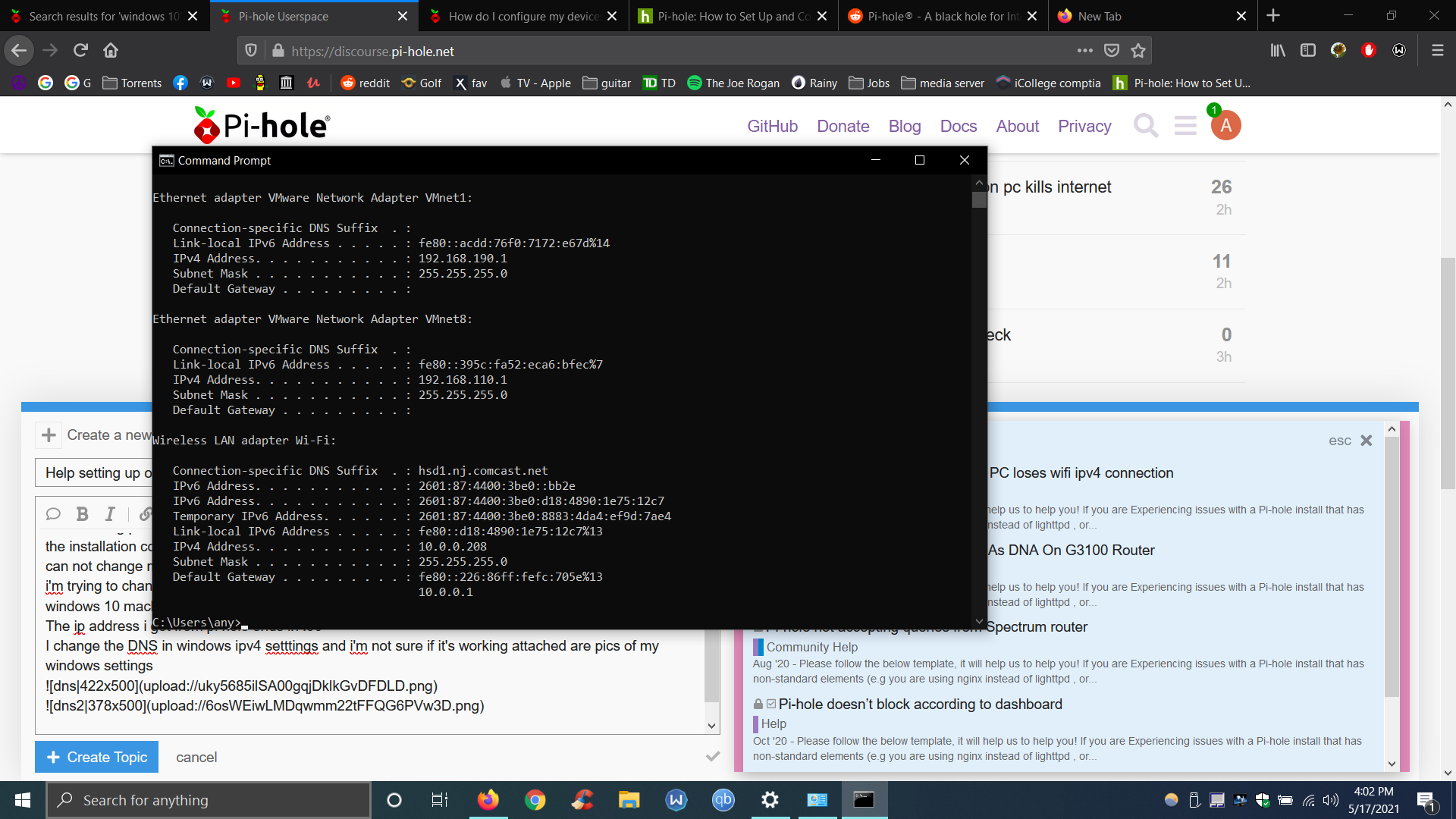Image resolution: width=1456 pixels, height=819 pixels.
Task: Open the Community Help category label
Action: coord(811,647)
